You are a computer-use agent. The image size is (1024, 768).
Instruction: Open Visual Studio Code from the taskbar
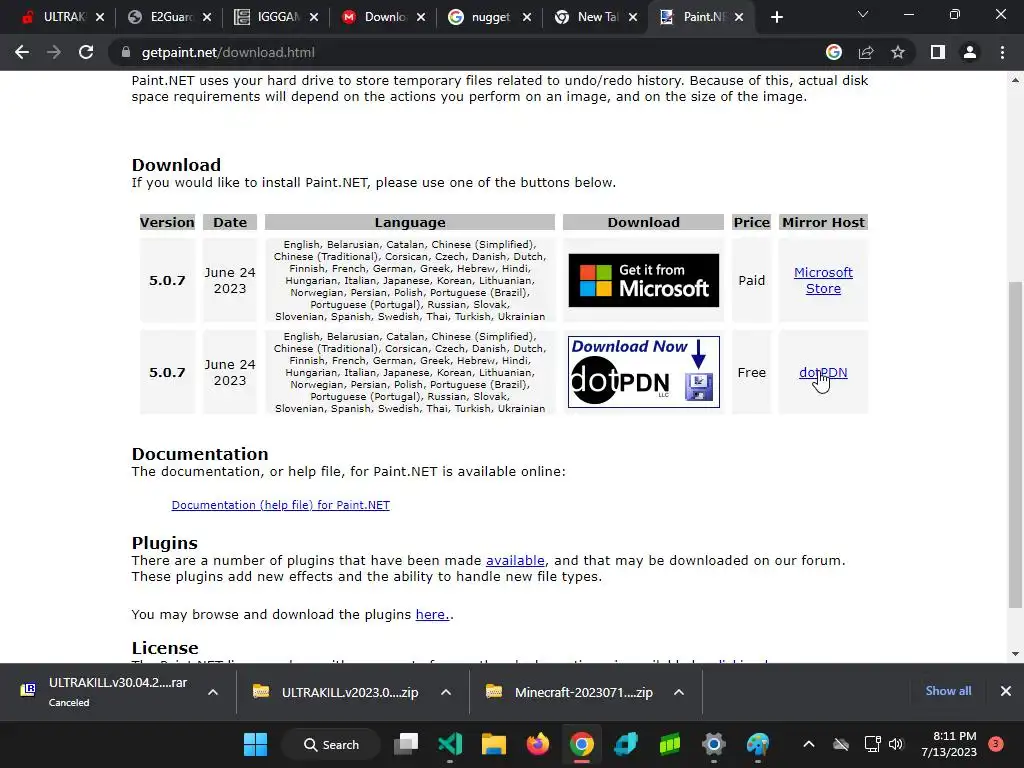[450, 744]
